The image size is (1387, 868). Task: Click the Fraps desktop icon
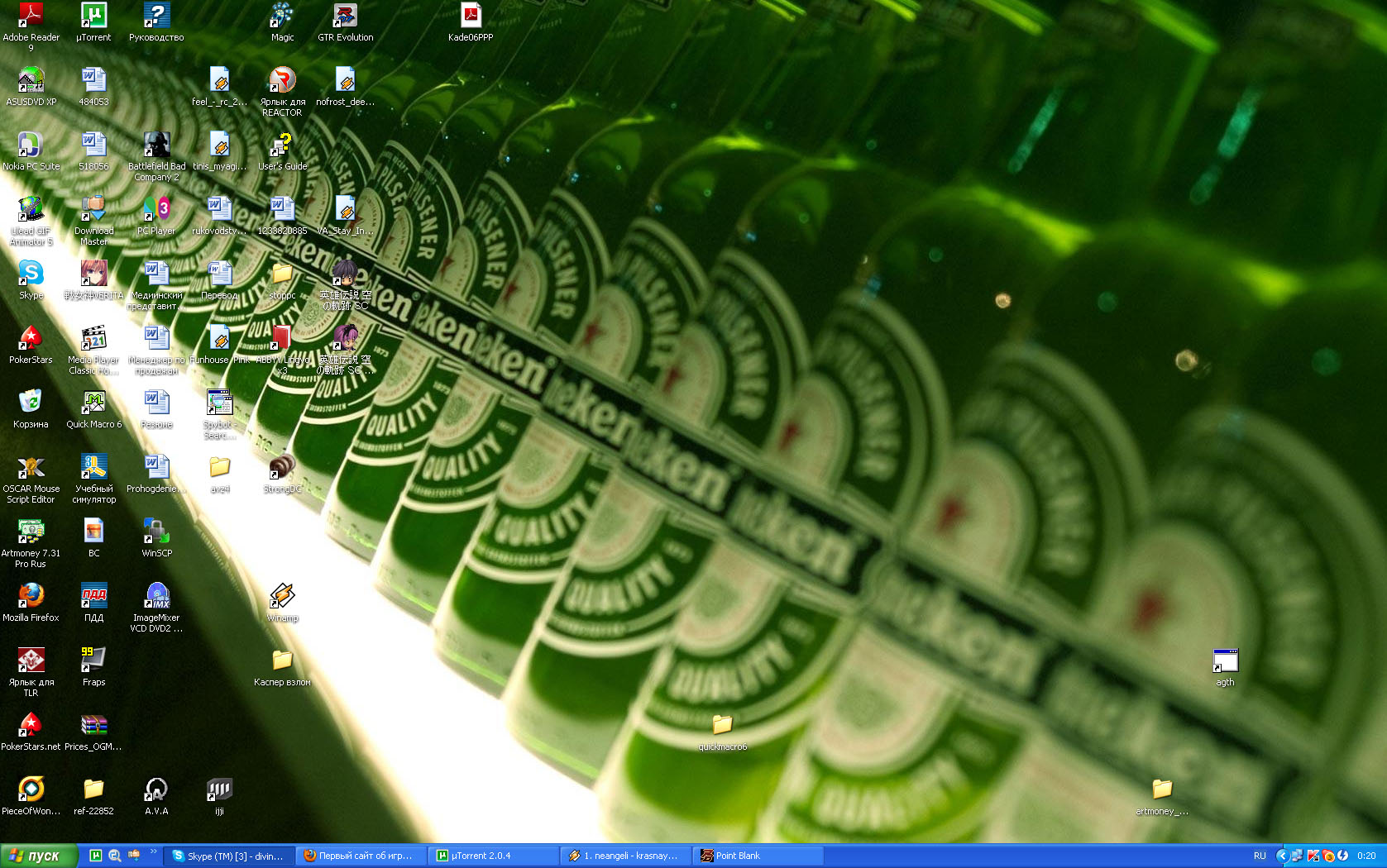click(93, 661)
